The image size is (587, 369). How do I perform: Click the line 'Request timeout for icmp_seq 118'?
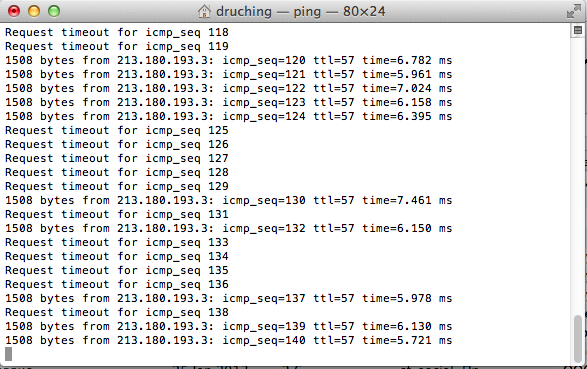point(117,32)
